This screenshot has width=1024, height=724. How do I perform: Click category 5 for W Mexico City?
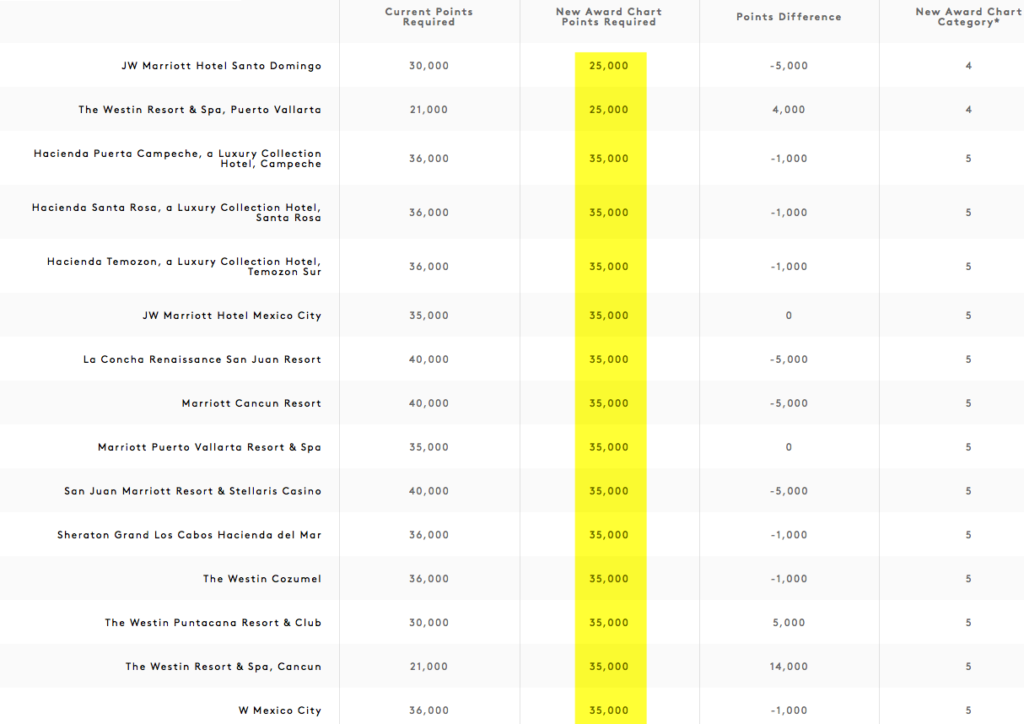pyautogui.click(x=968, y=710)
